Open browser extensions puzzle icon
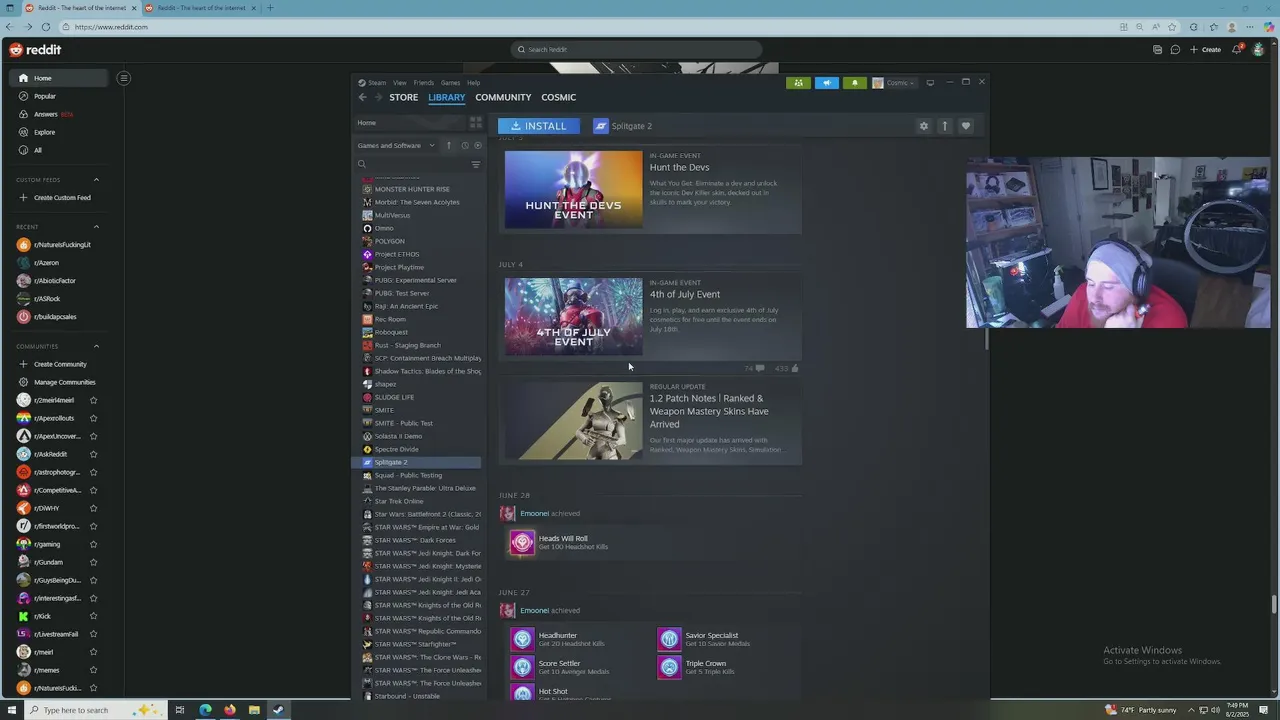Image resolution: width=1280 pixels, height=720 pixels. [1194, 27]
